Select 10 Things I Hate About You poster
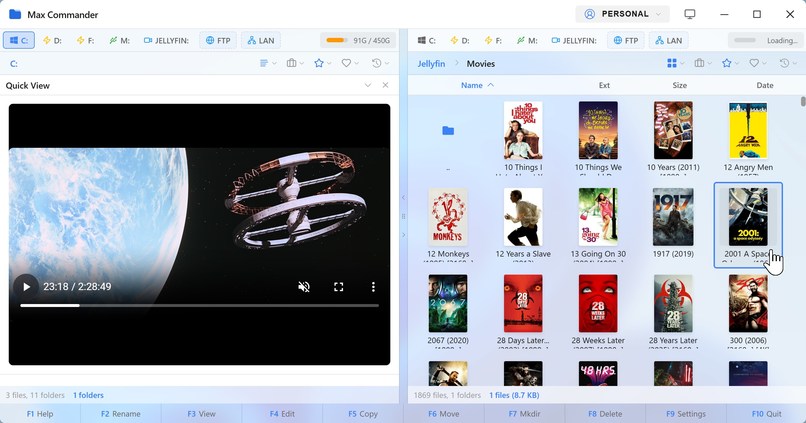 (x=523, y=130)
